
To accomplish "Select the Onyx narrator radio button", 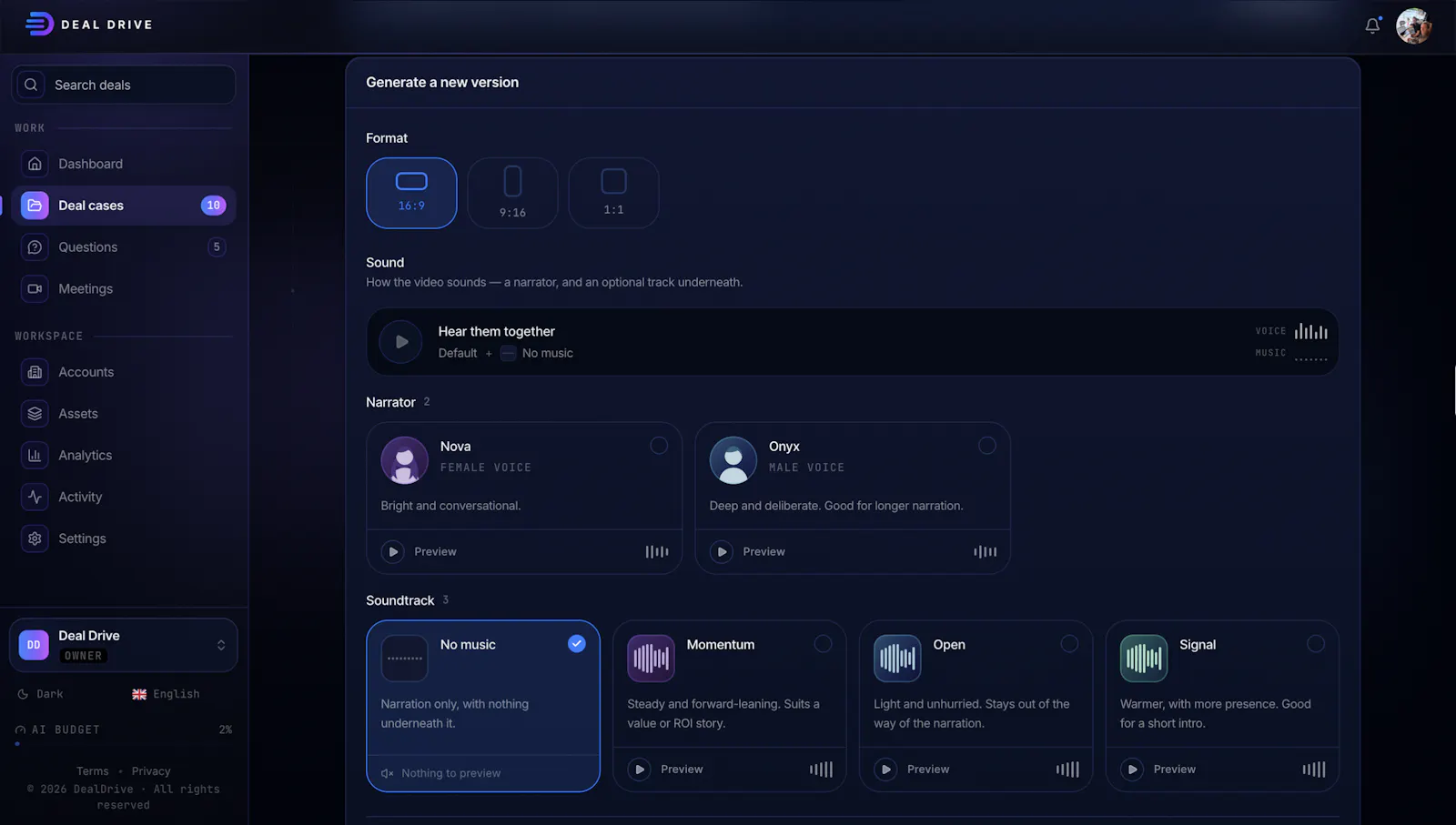I will [987, 446].
